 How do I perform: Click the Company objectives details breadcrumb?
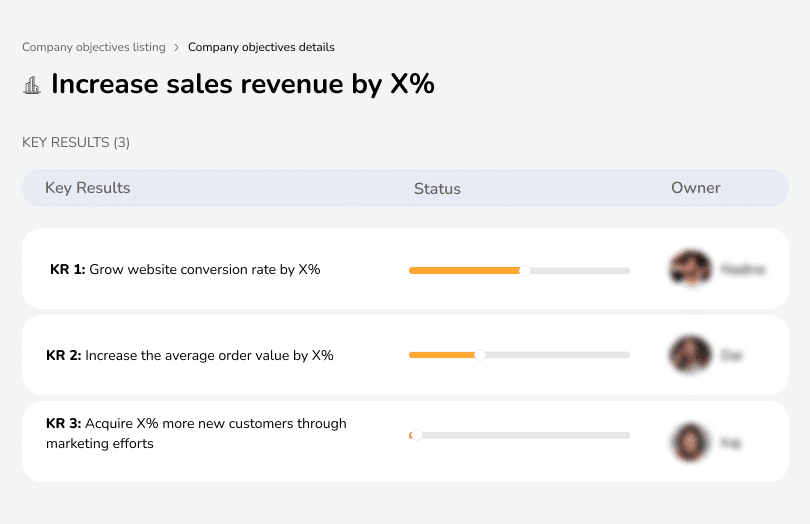[261, 47]
